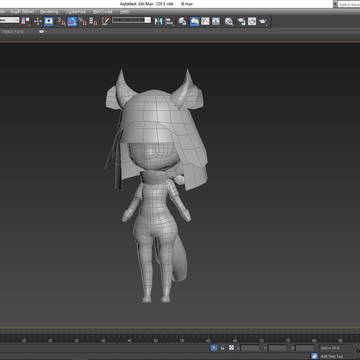Open the Material Editor

tap(229, 21)
